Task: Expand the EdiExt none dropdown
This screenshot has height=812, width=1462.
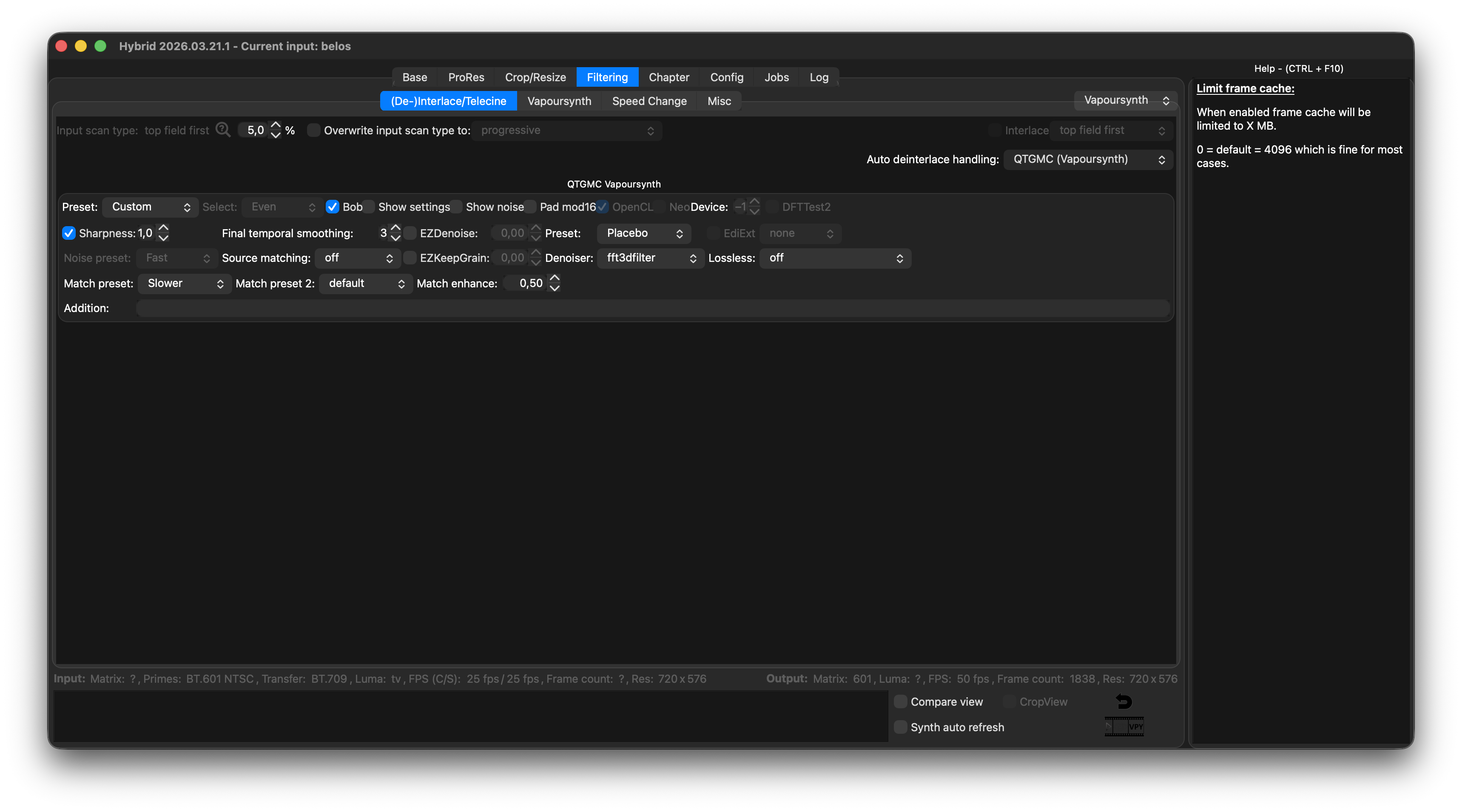Action: 800,233
